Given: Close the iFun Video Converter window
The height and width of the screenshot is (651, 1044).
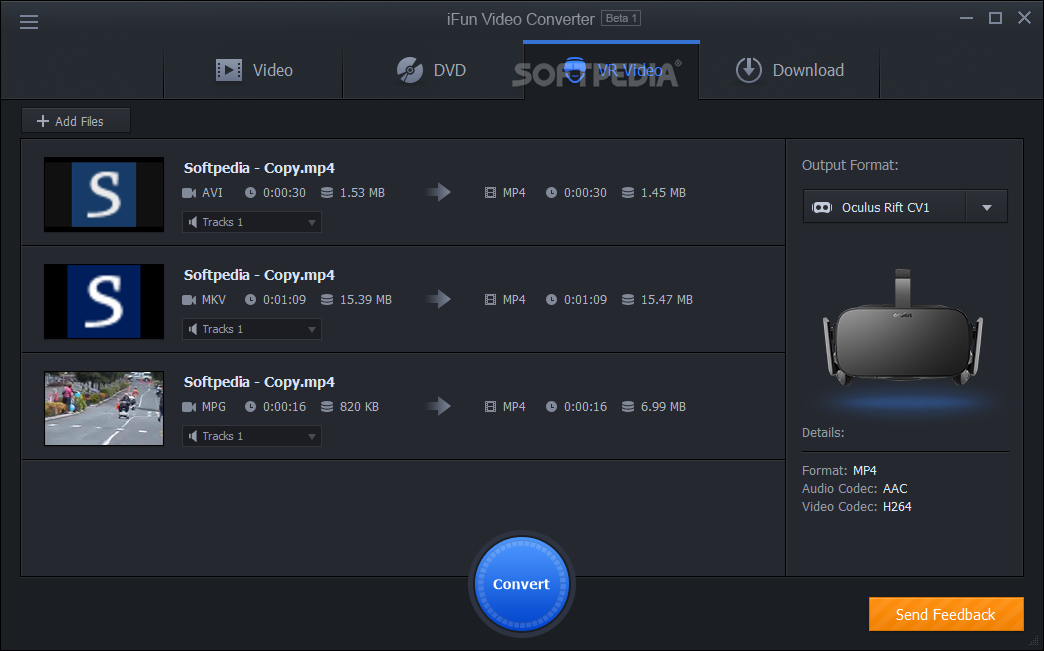Looking at the screenshot, I should coord(1025,18).
